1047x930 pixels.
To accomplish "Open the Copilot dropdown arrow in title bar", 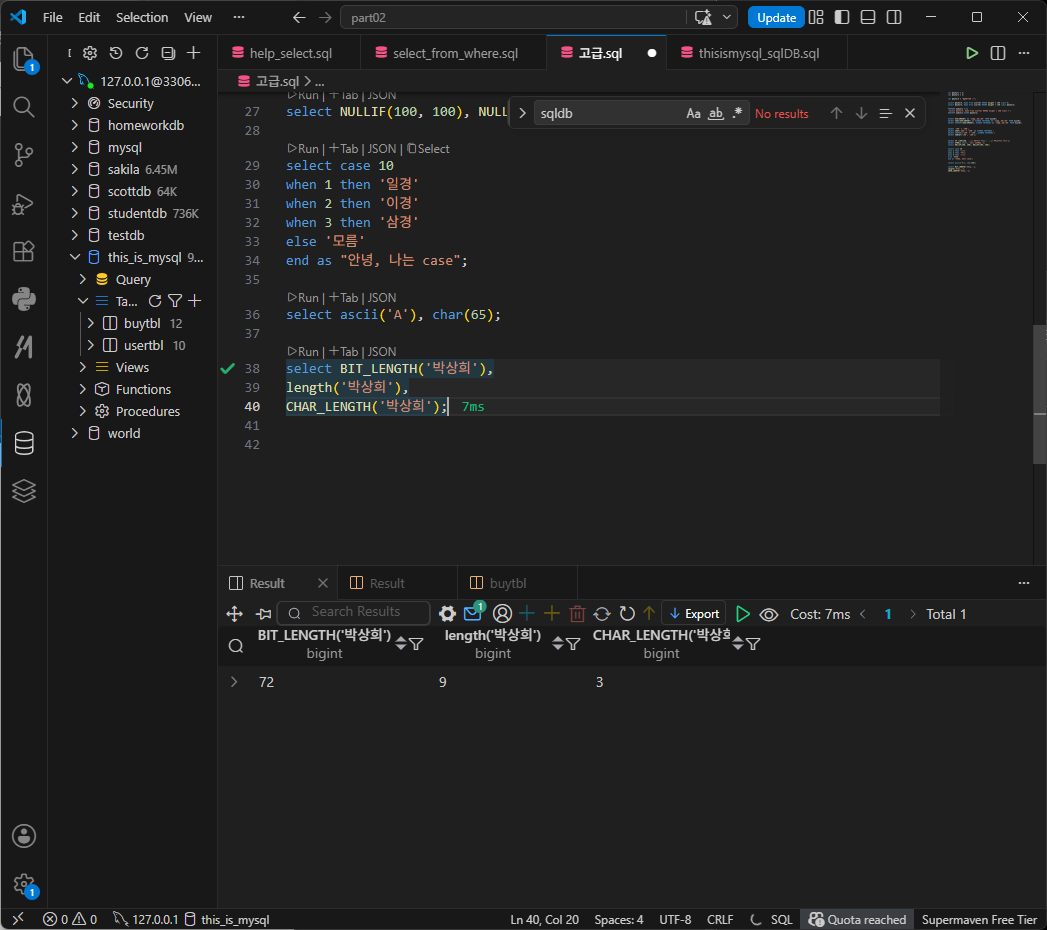I will pyautogui.click(x=726, y=17).
